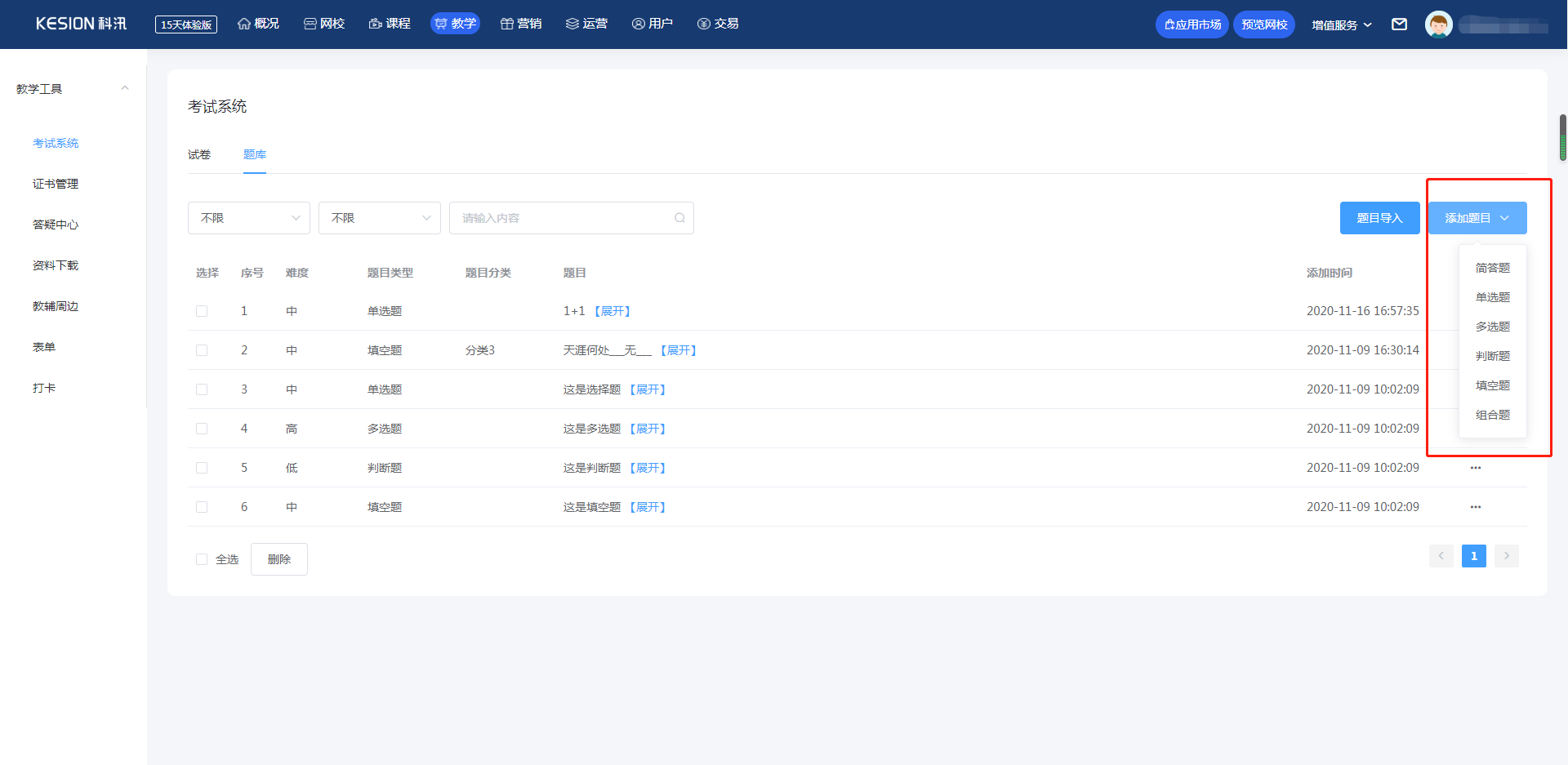The image size is (1568, 765).
Task: Choose 判断题 from add menu
Action: (x=1493, y=356)
